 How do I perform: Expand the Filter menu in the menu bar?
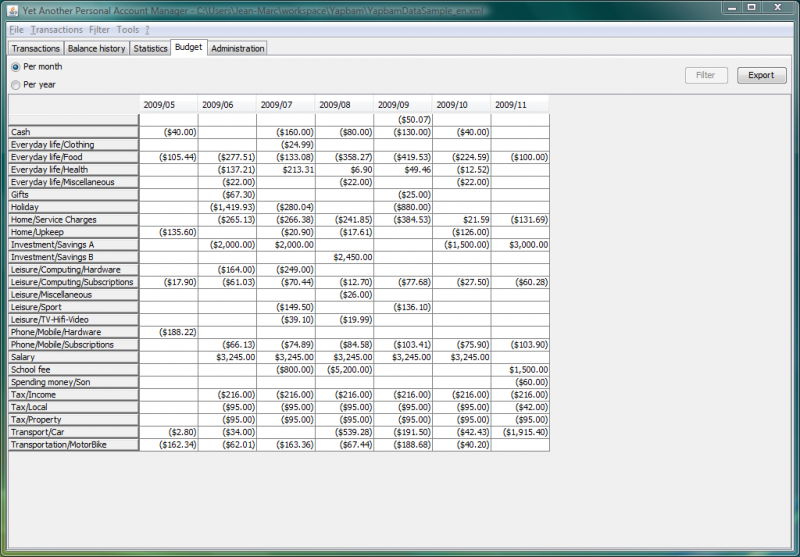pos(99,30)
